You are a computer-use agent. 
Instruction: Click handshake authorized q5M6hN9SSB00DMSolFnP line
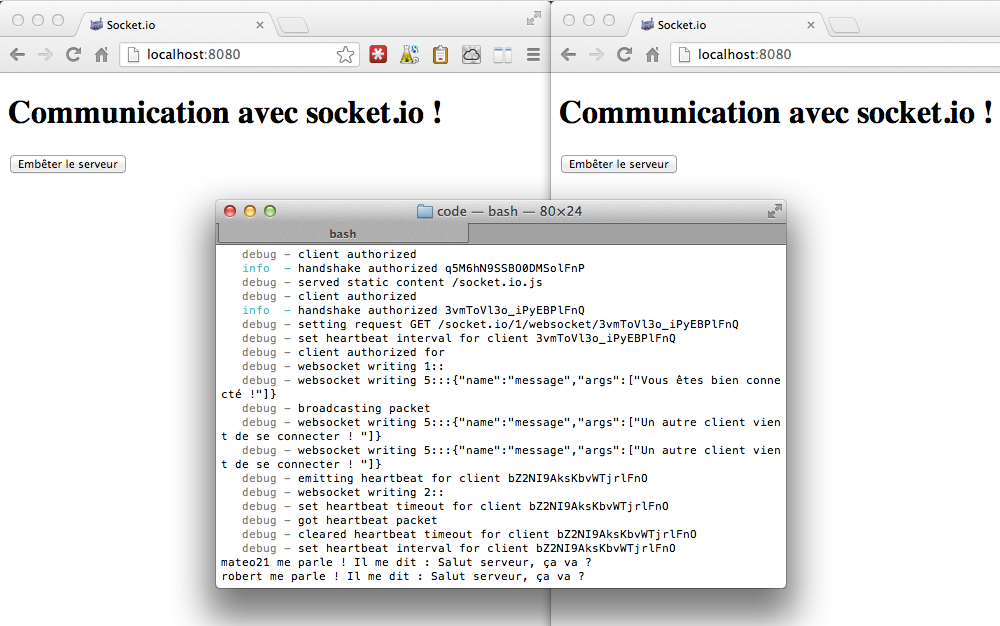413,268
